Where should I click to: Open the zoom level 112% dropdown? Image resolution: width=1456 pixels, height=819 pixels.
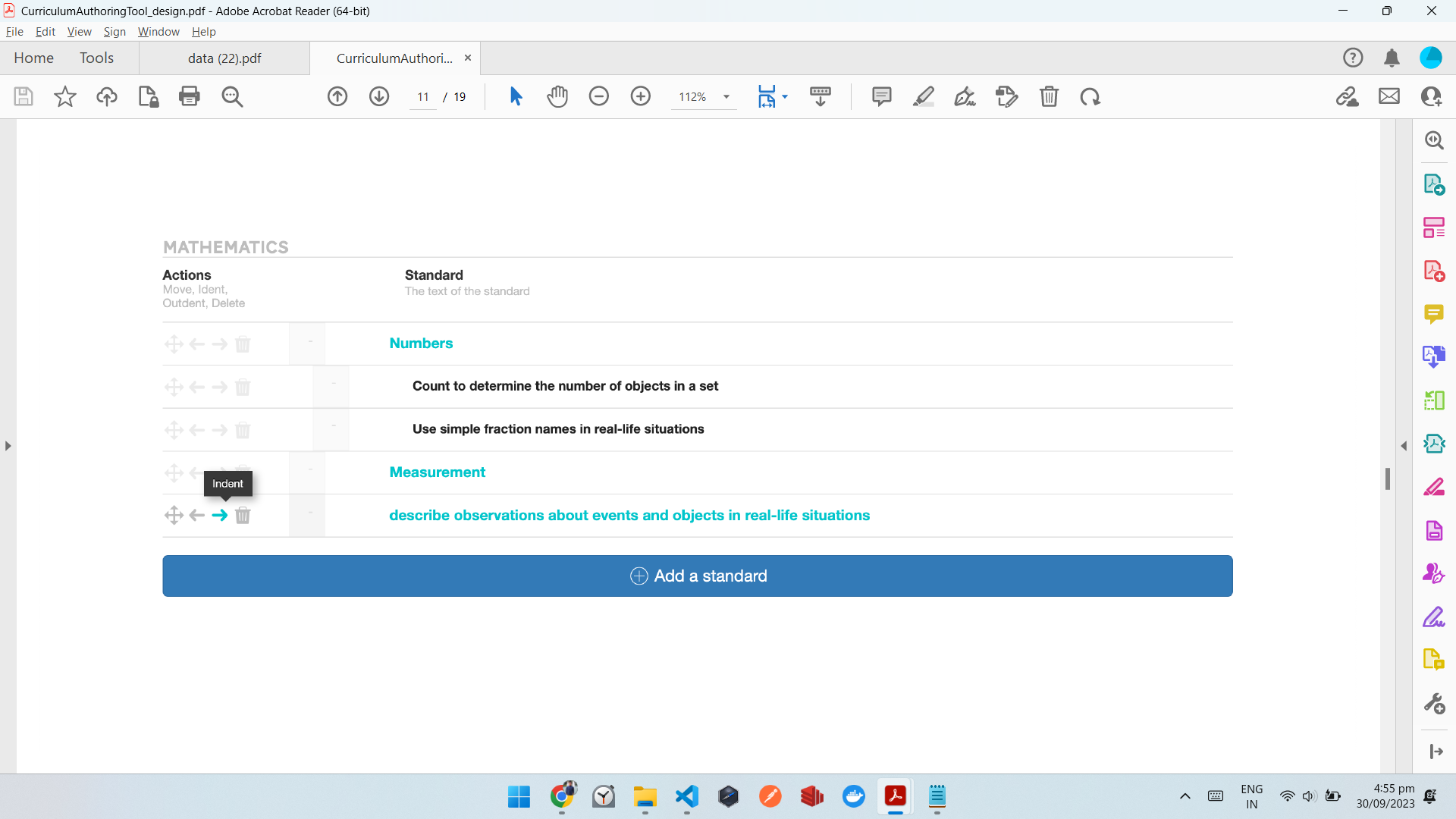pyautogui.click(x=726, y=97)
